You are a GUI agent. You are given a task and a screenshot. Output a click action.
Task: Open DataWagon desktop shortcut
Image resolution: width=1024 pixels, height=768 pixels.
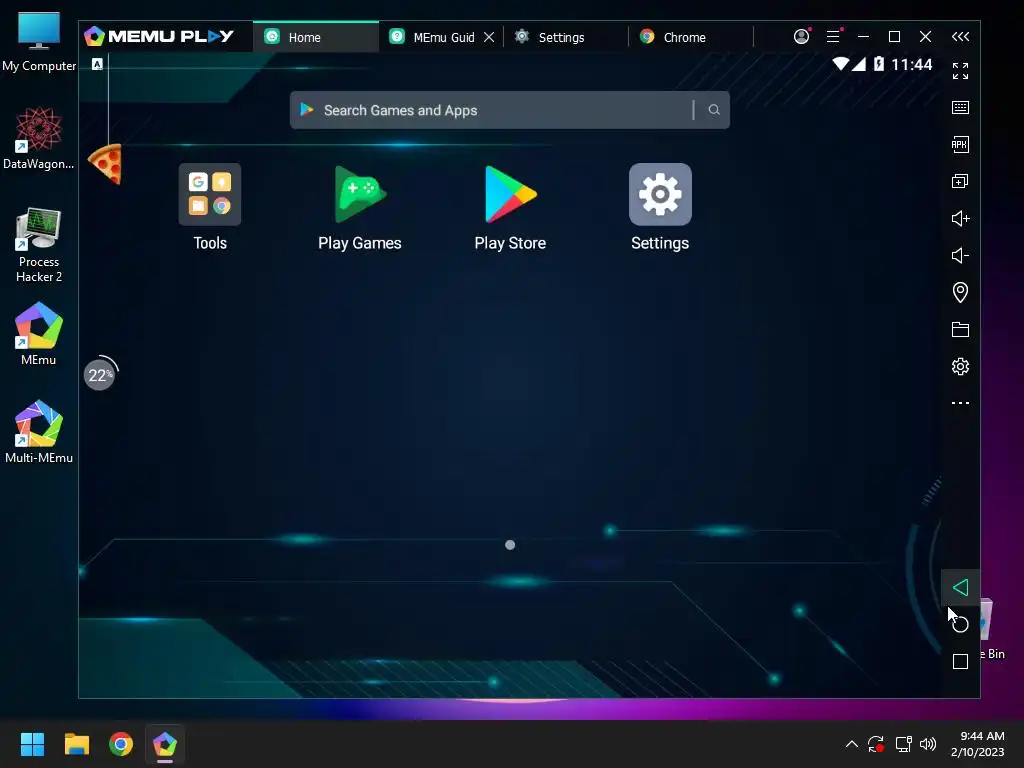coord(39,138)
